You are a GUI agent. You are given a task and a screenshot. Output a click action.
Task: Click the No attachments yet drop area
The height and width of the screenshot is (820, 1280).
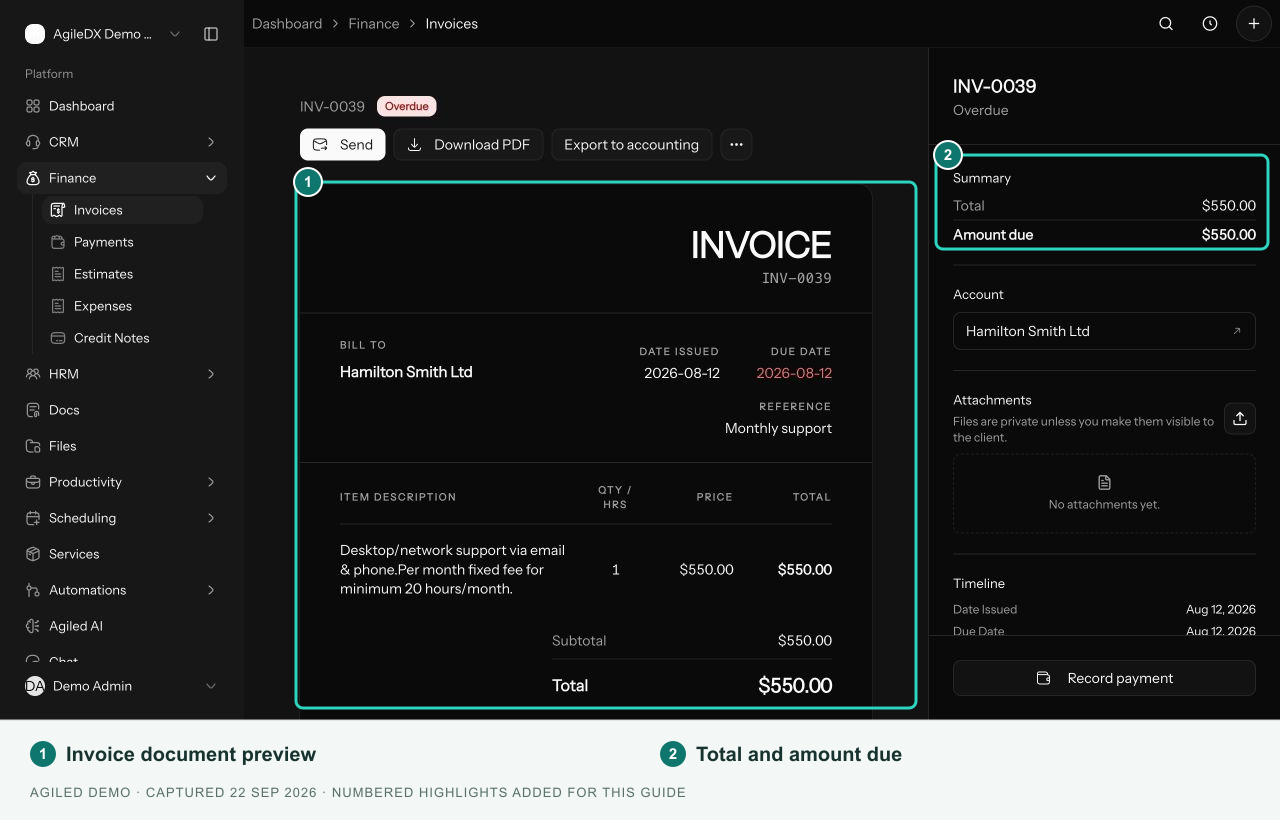click(1104, 494)
